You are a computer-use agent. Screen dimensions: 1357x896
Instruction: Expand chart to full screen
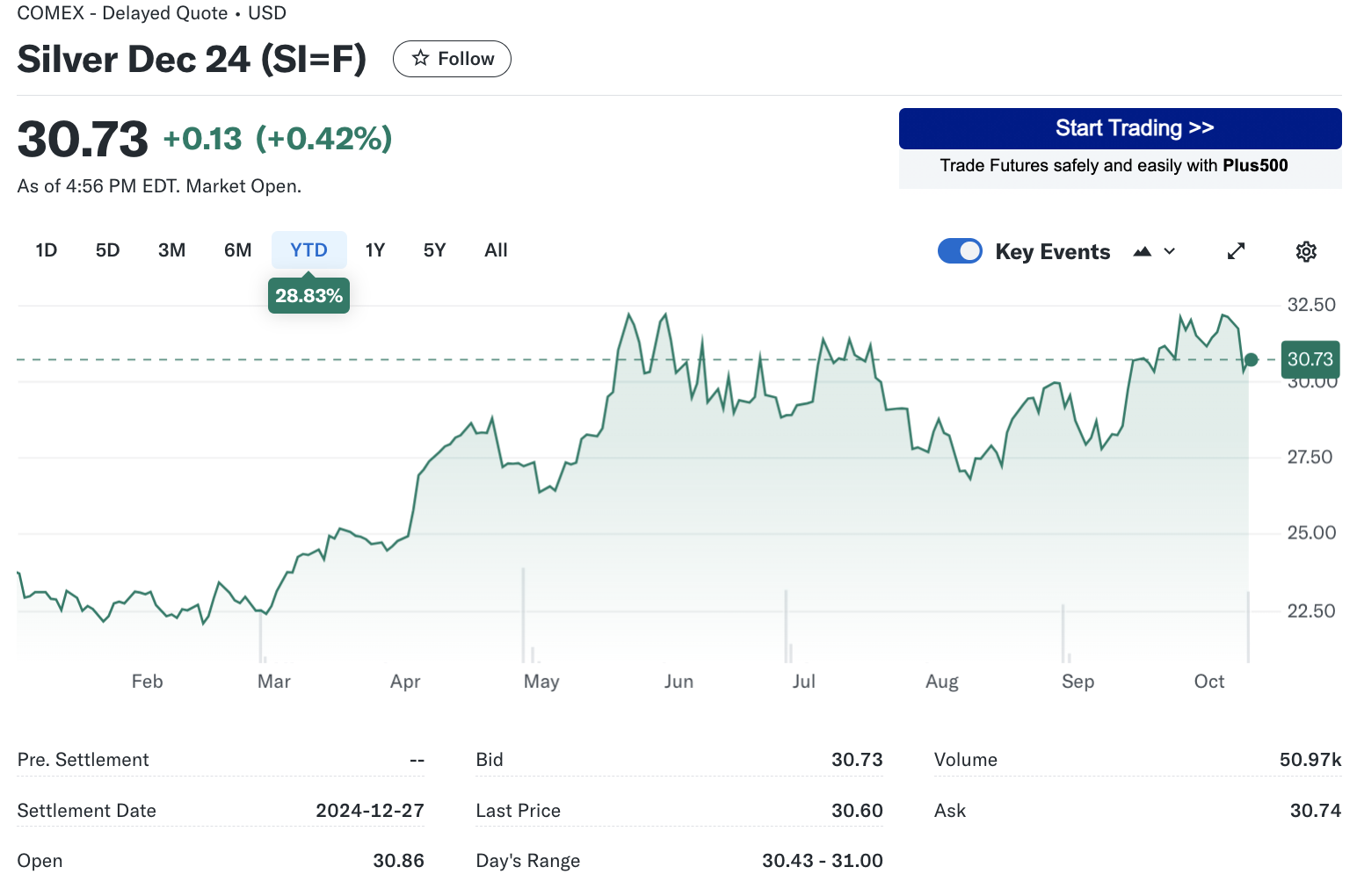(1236, 251)
